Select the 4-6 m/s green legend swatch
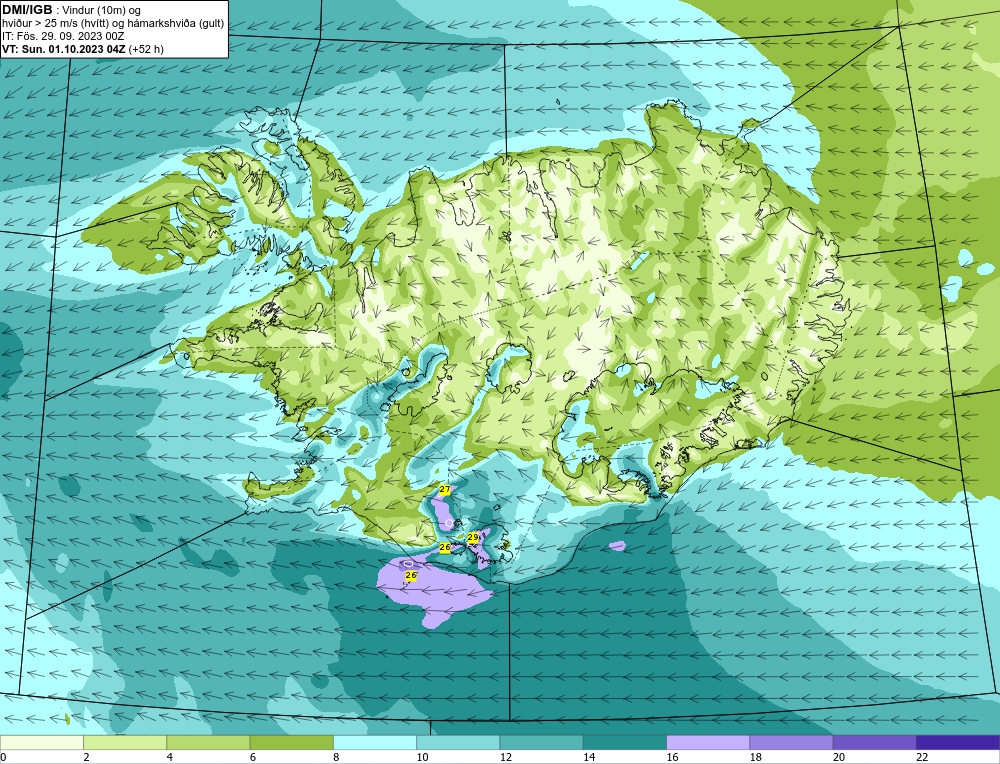This screenshot has height=764, width=1000. pyautogui.click(x=209, y=742)
